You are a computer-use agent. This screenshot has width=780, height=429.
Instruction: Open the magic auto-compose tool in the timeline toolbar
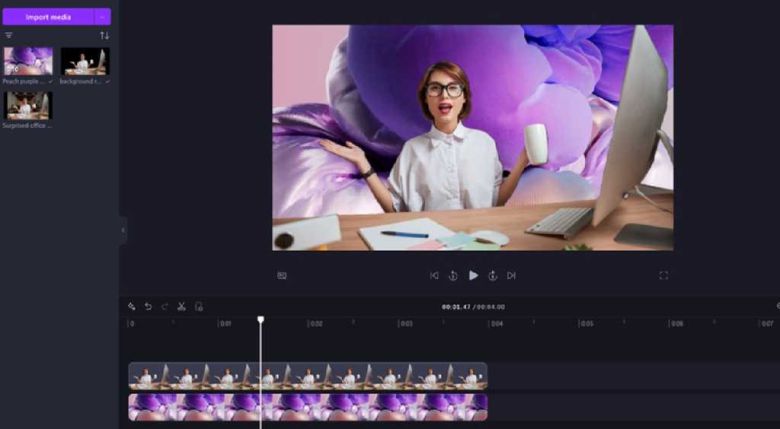click(x=132, y=306)
